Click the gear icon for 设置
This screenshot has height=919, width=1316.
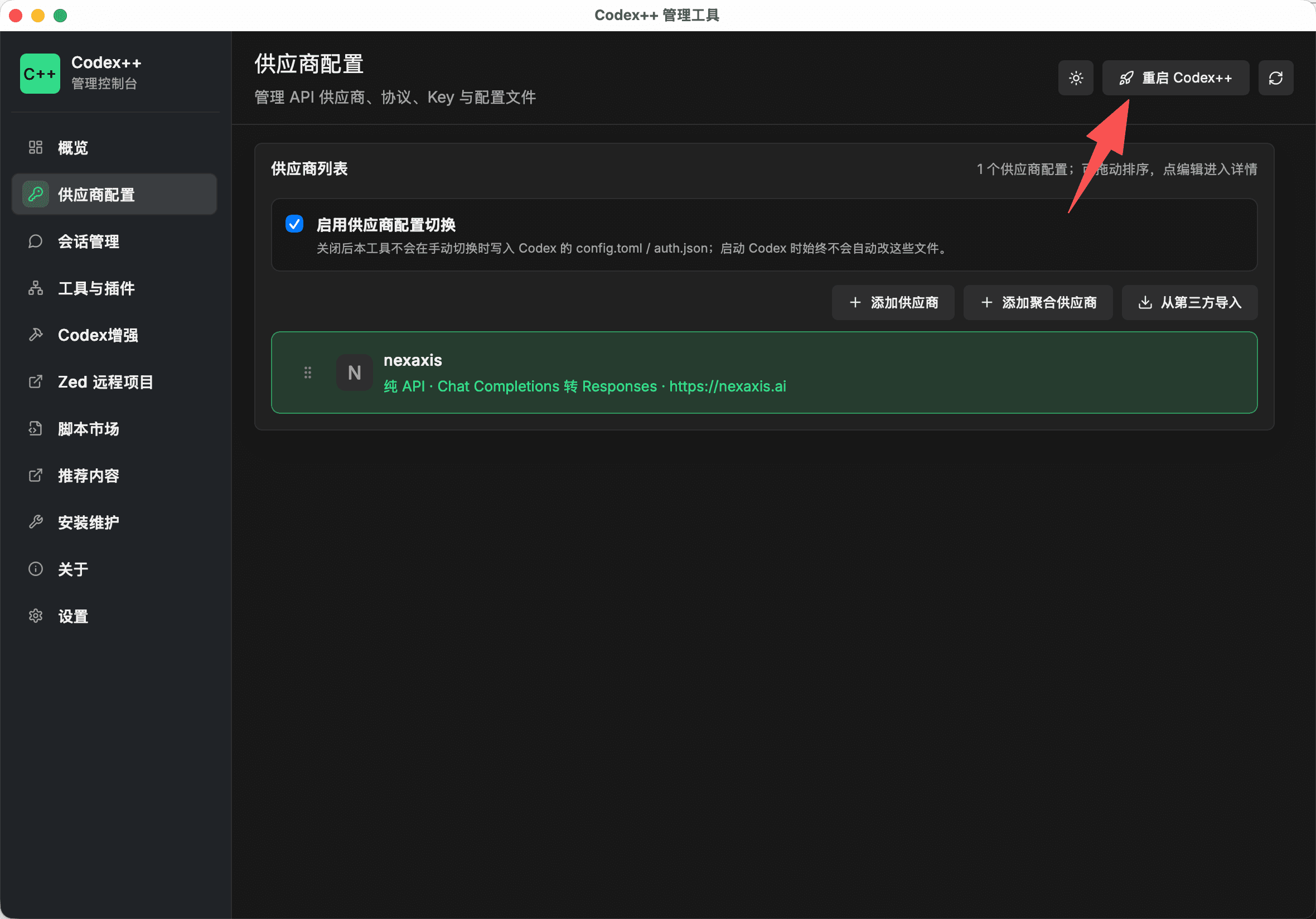tap(36, 616)
